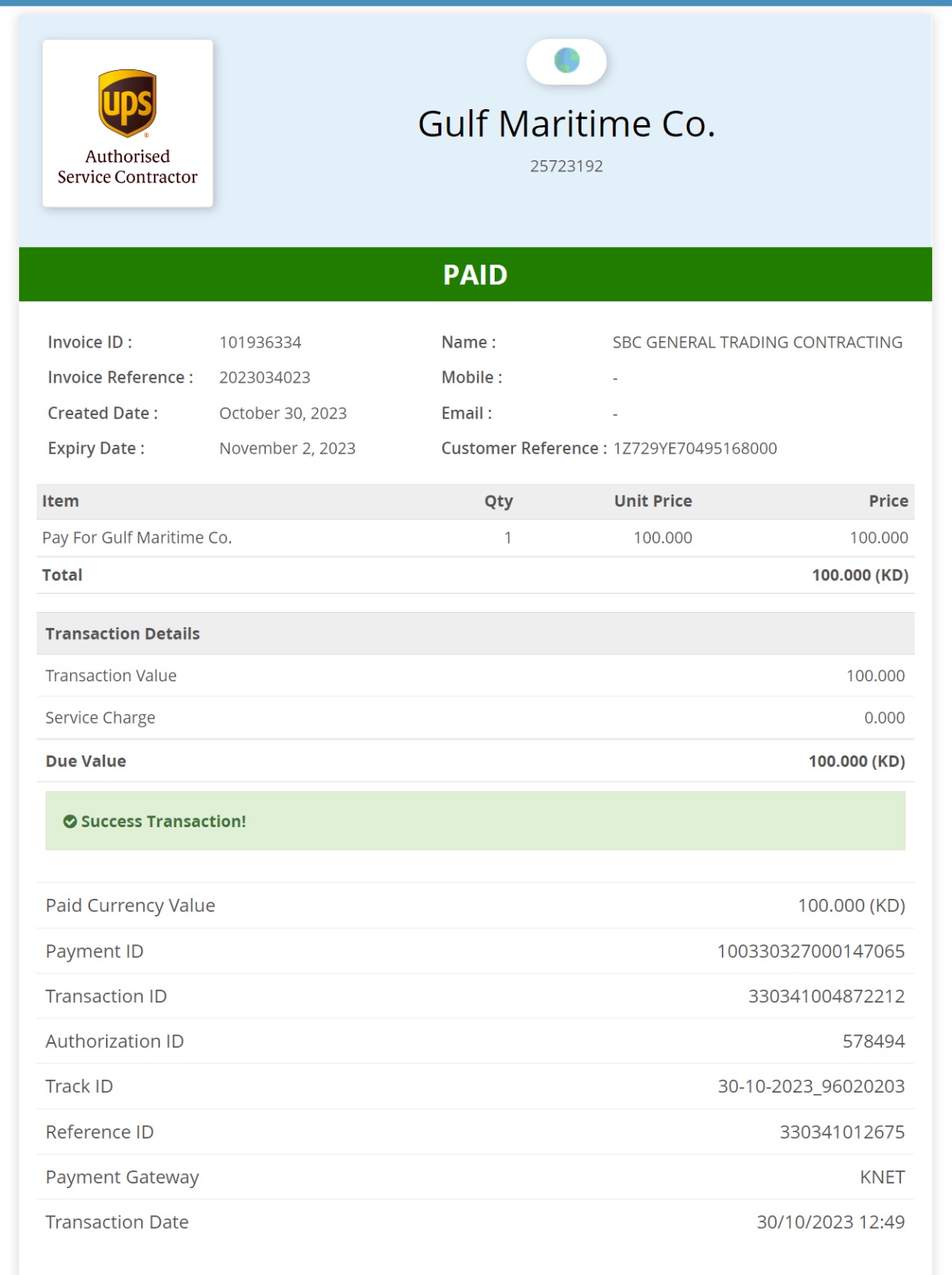Click the Unit Price column header
Viewport: 952px width, 1275px height.
pyautogui.click(x=652, y=501)
